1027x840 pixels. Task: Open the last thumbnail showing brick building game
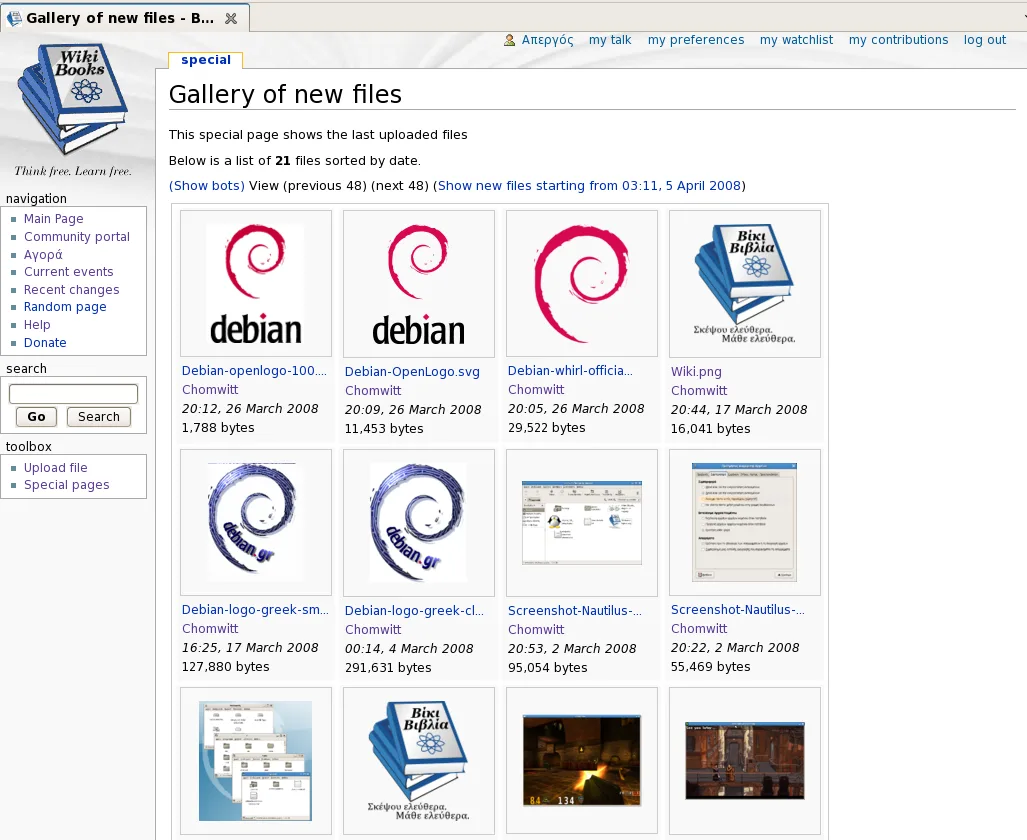pos(745,761)
